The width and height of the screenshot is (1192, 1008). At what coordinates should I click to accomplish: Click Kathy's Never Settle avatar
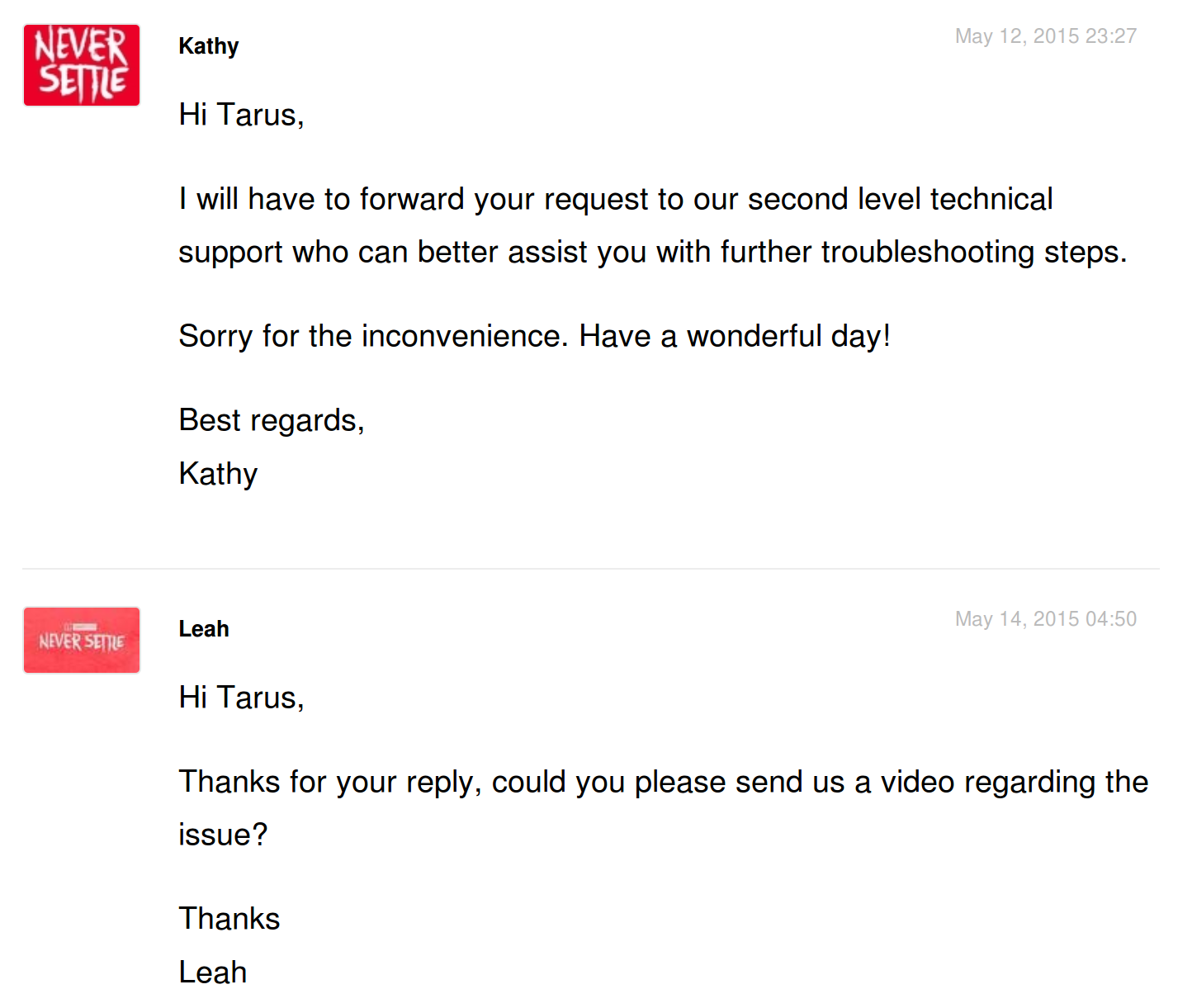82,65
